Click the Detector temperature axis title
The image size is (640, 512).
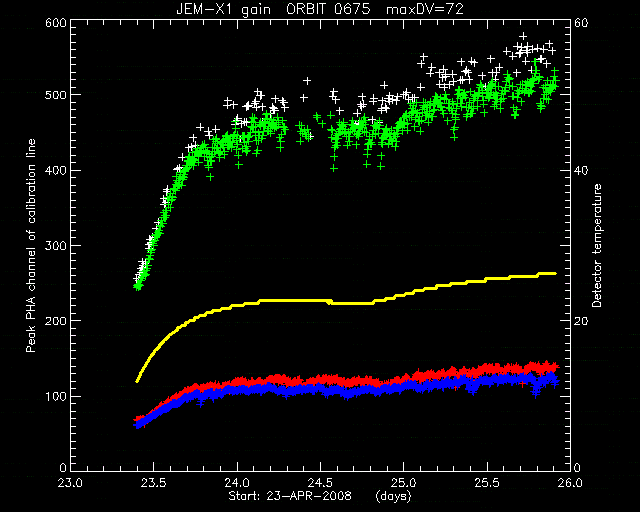(597, 246)
